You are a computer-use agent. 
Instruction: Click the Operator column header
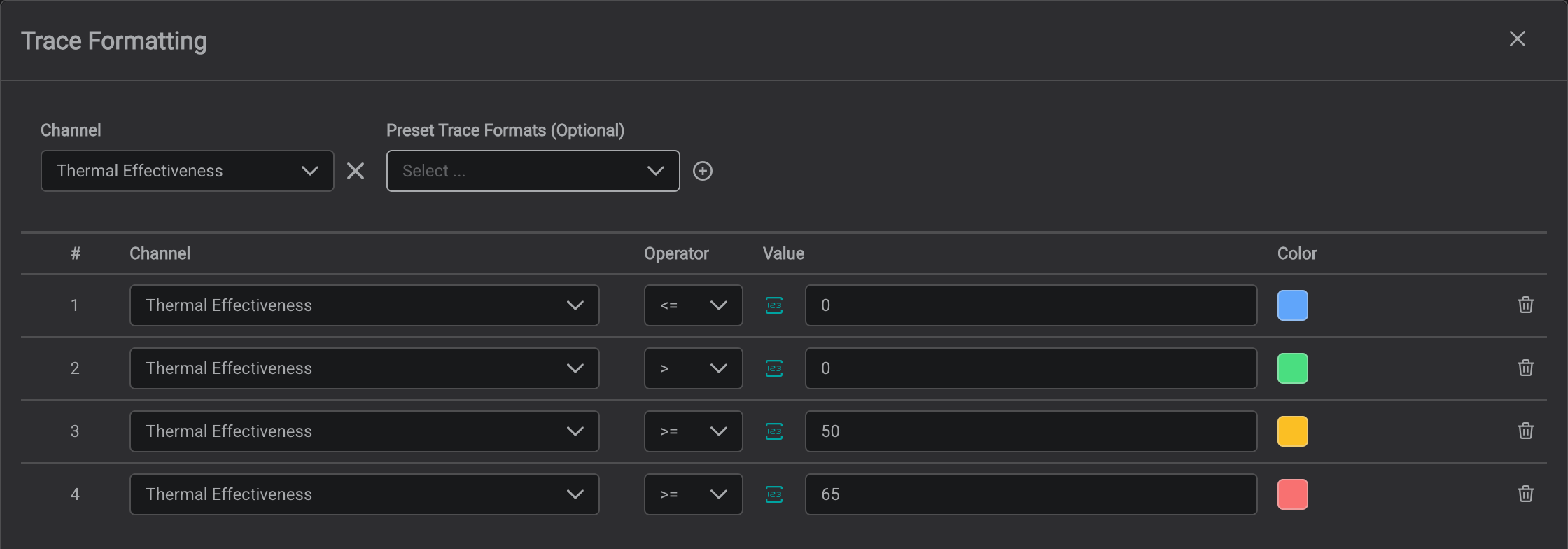676,253
